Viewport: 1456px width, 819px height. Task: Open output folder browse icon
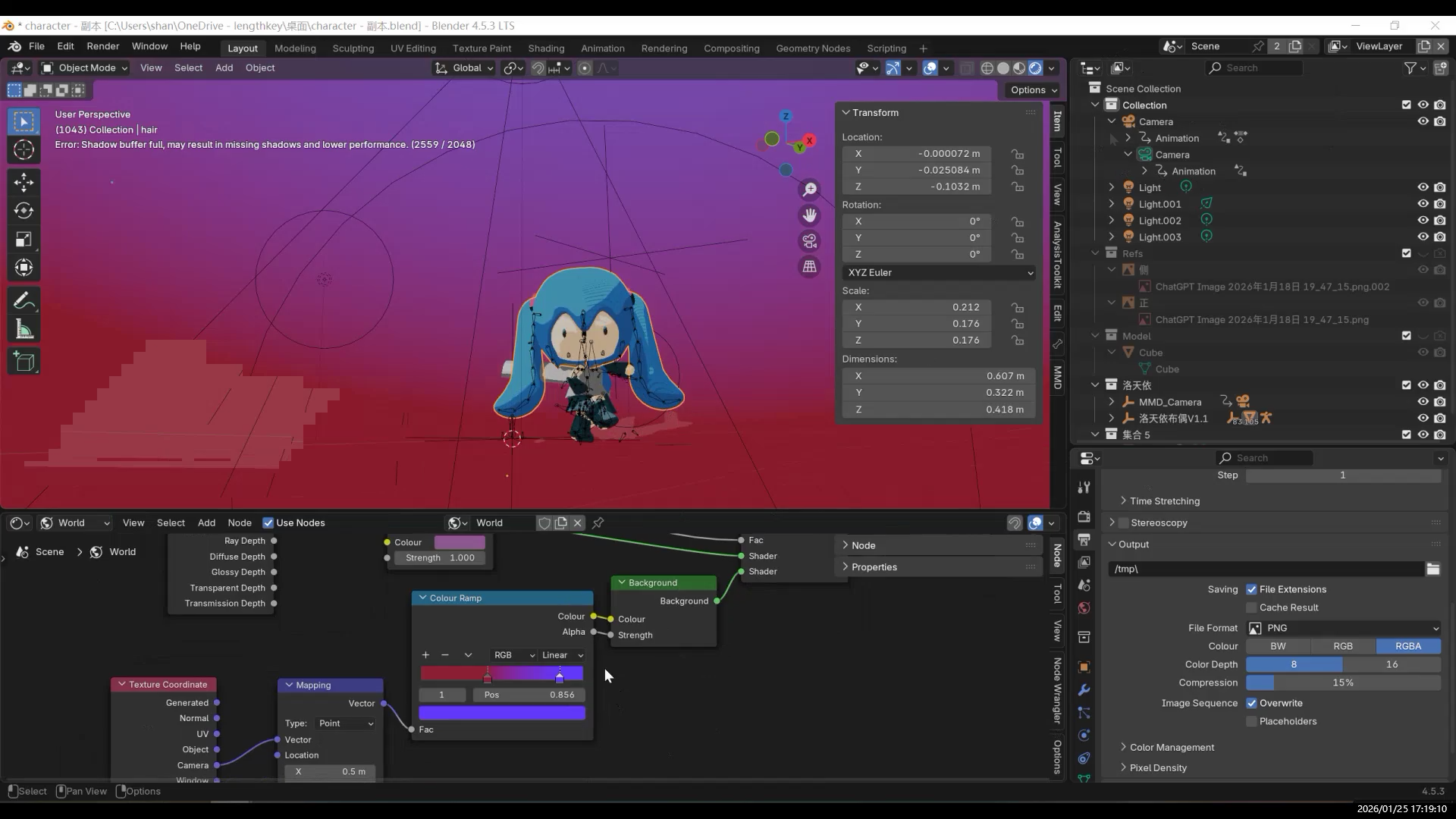click(1432, 569)
